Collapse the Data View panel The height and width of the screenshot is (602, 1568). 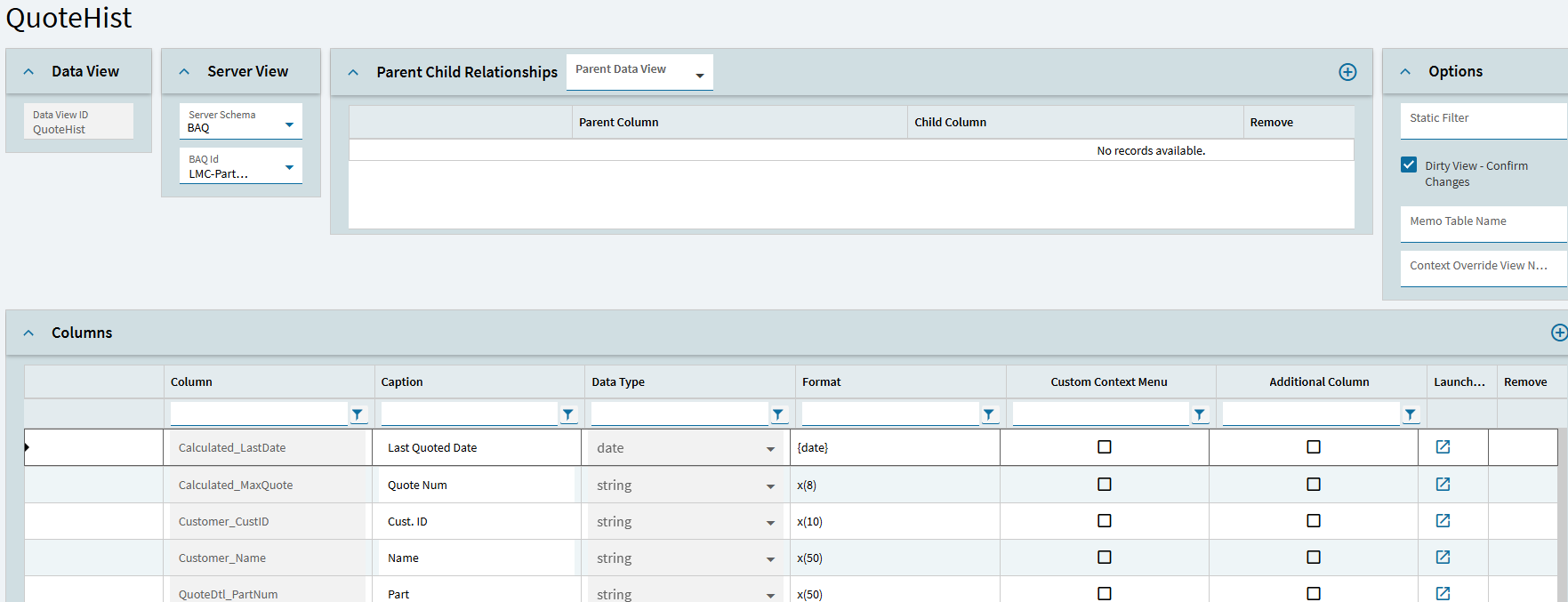(x=29, y=72)
